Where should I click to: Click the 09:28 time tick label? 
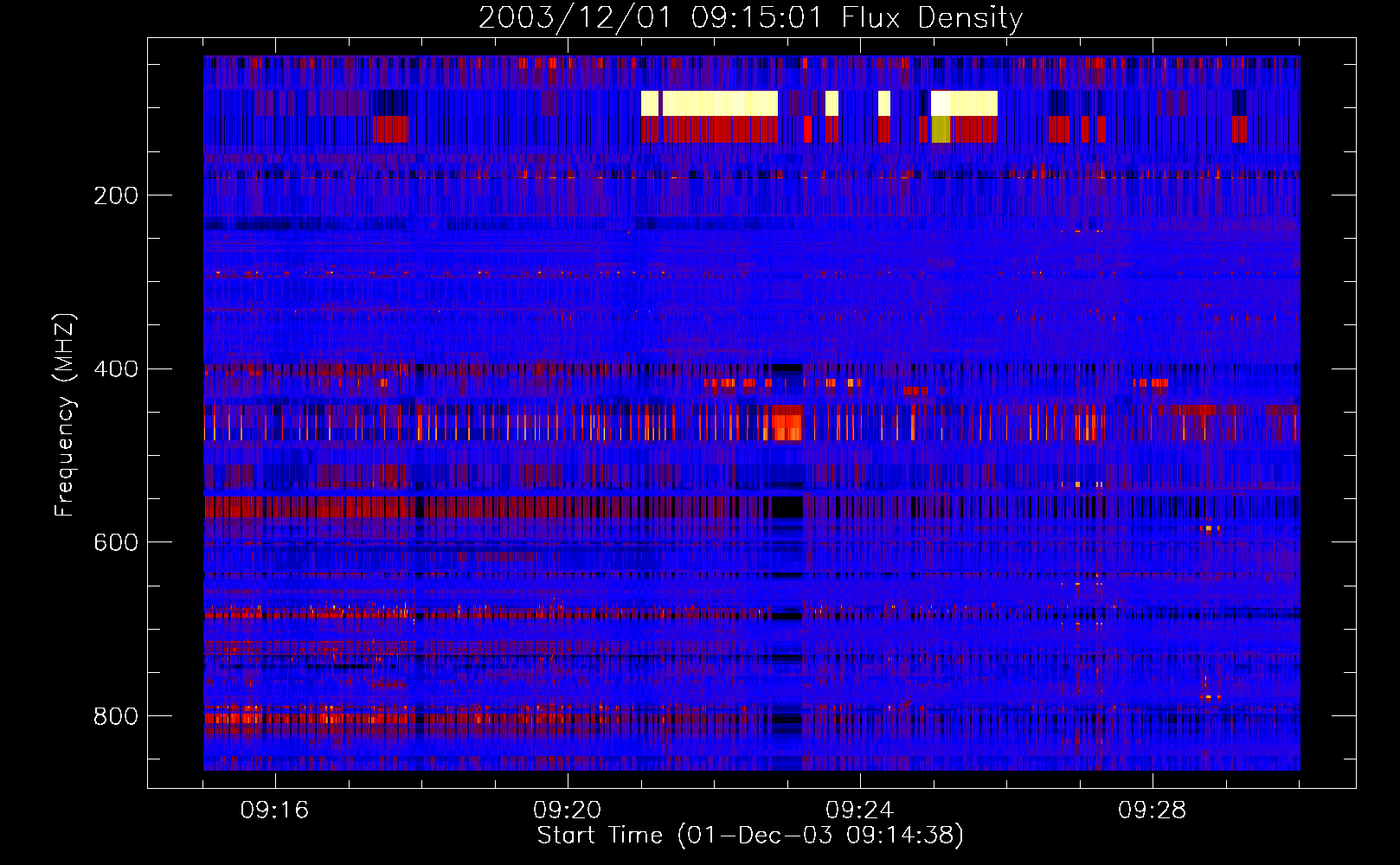1153,810
